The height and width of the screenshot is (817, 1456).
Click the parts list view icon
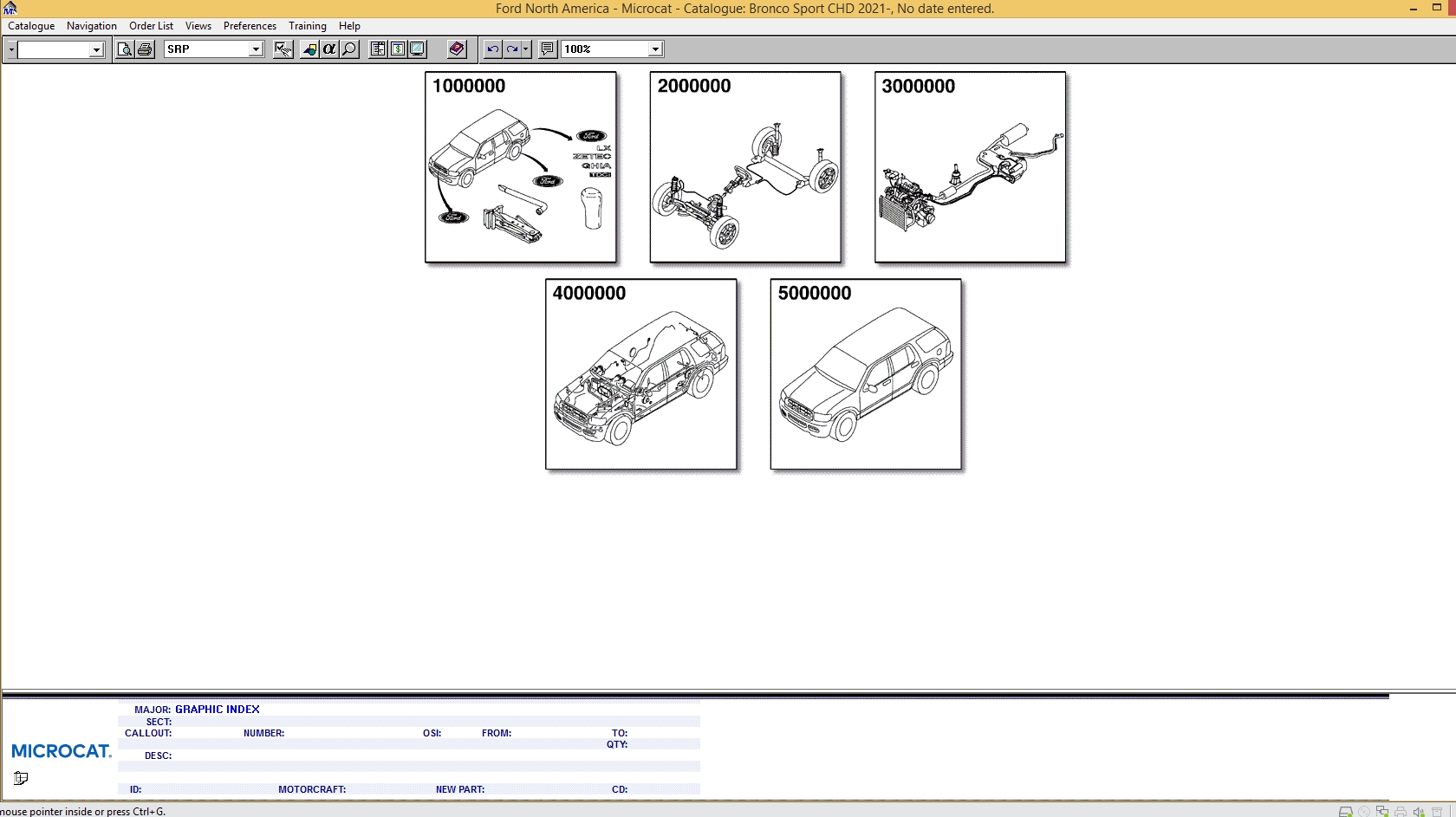378,49
